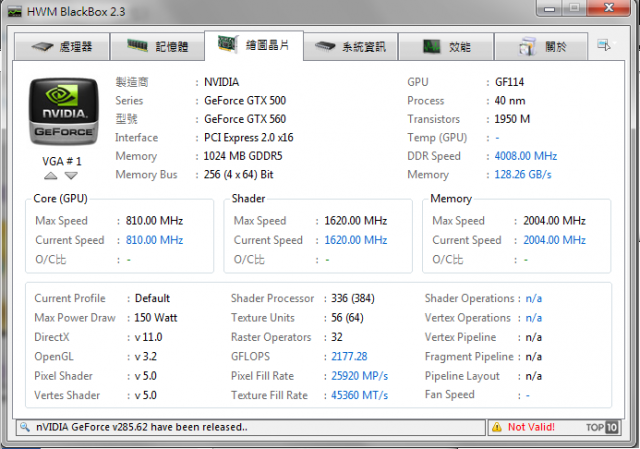This screenshot has height=449, width=640.
Task: Click the Max Power Draw 150 Watt value
Action: coord(156,318)
